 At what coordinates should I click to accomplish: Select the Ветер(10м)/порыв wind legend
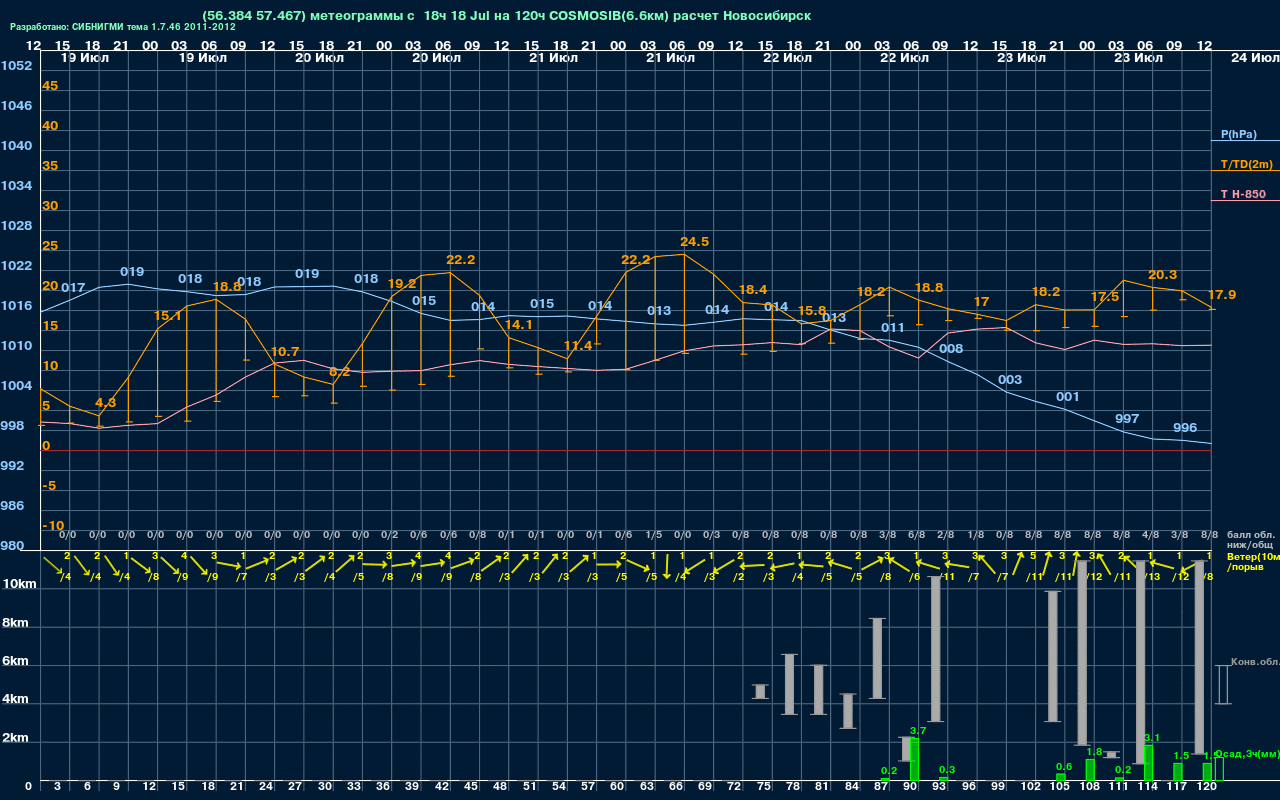[1253, 561]
